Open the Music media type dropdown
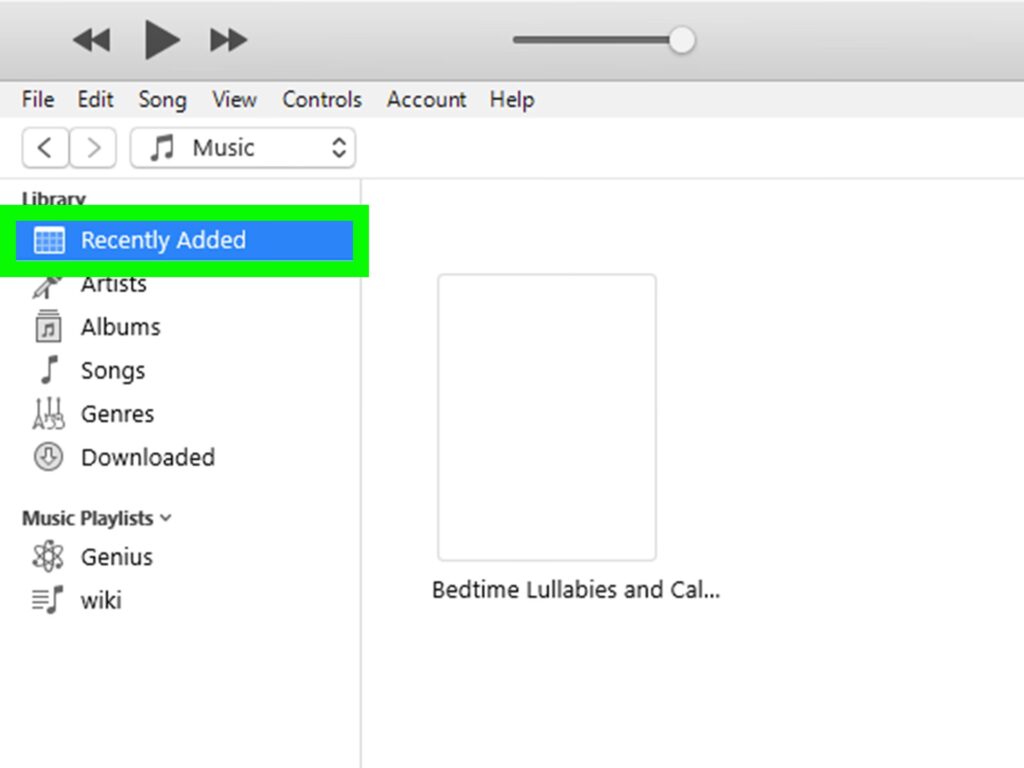The image size is (1024, 768). 243,148
